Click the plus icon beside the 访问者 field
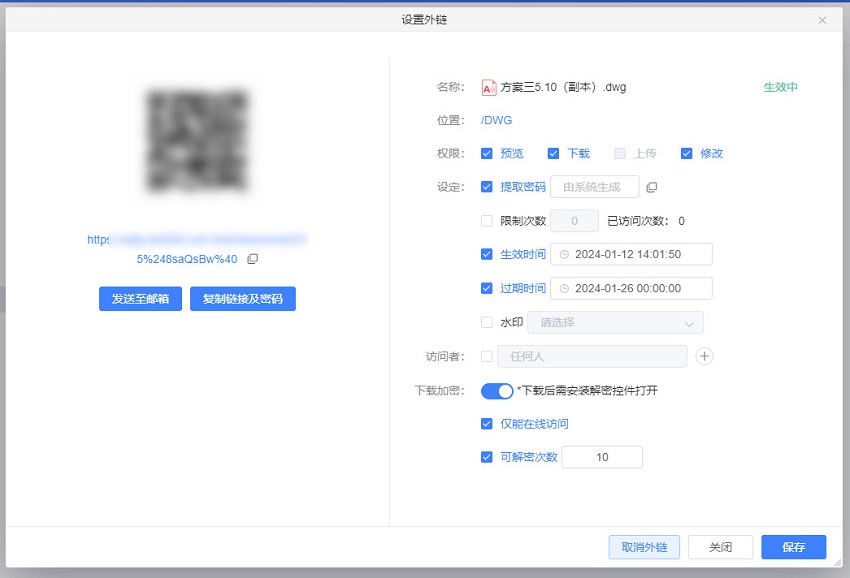 (x=706, y=356)
